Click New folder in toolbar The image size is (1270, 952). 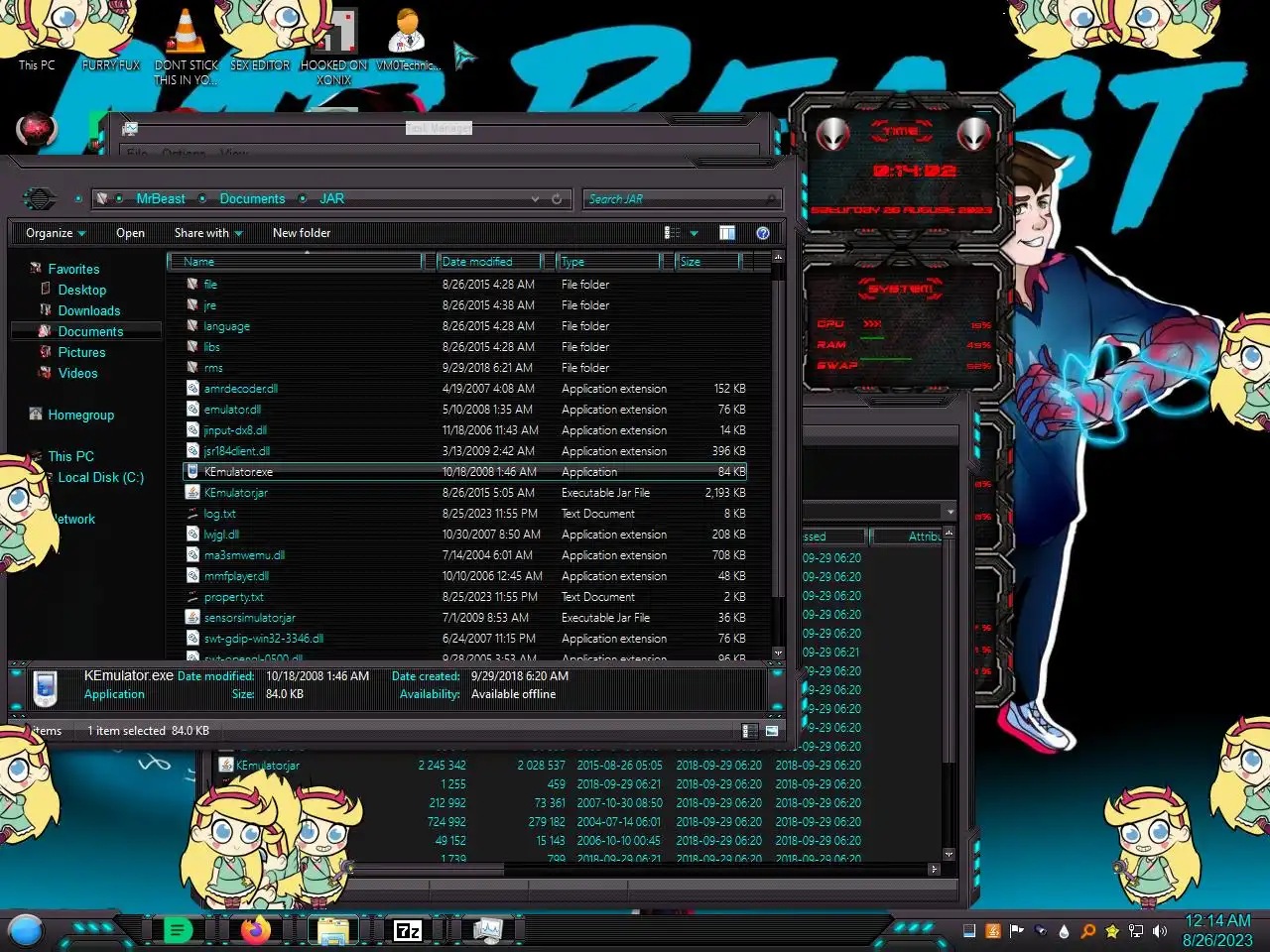302,233
